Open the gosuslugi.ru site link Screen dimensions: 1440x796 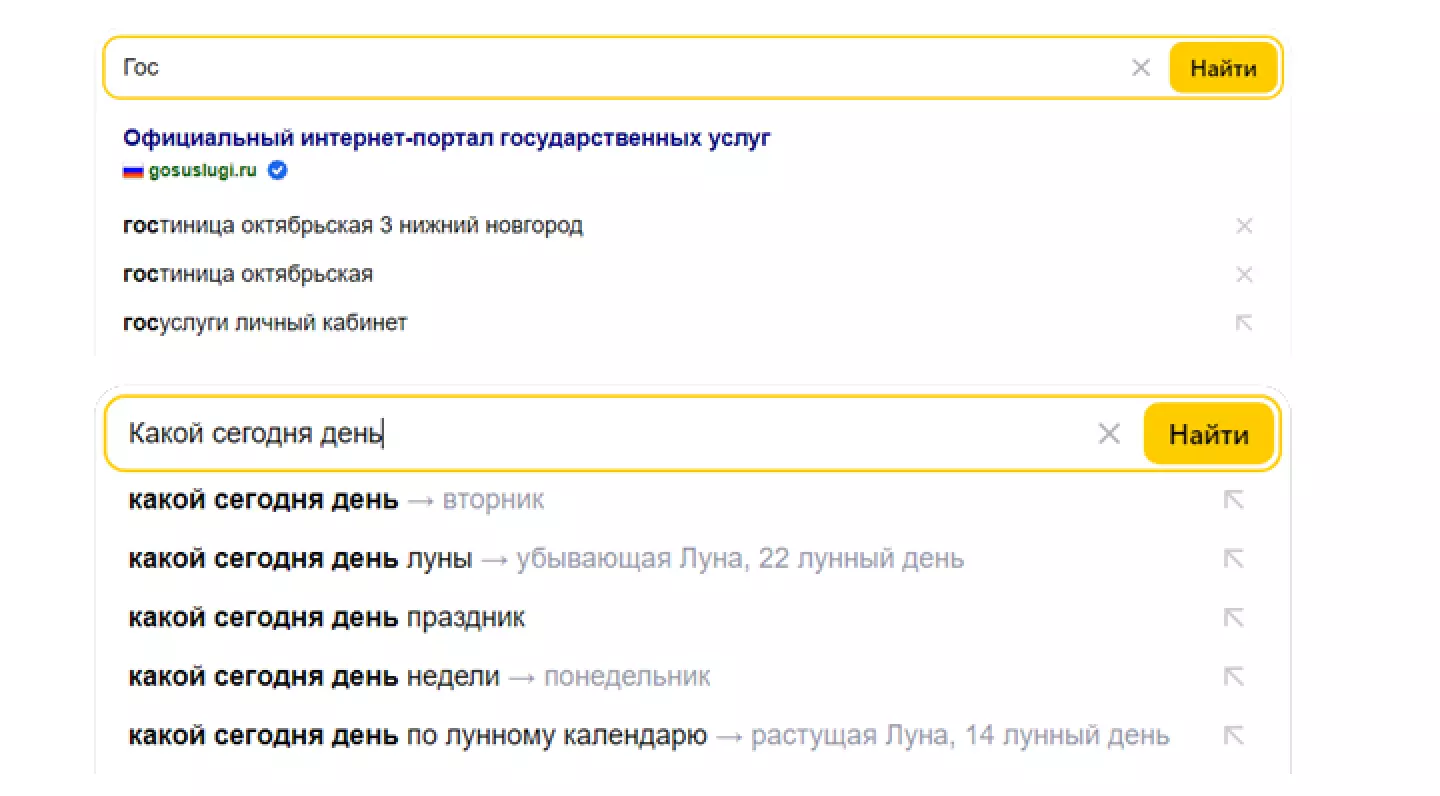(202, 170)
